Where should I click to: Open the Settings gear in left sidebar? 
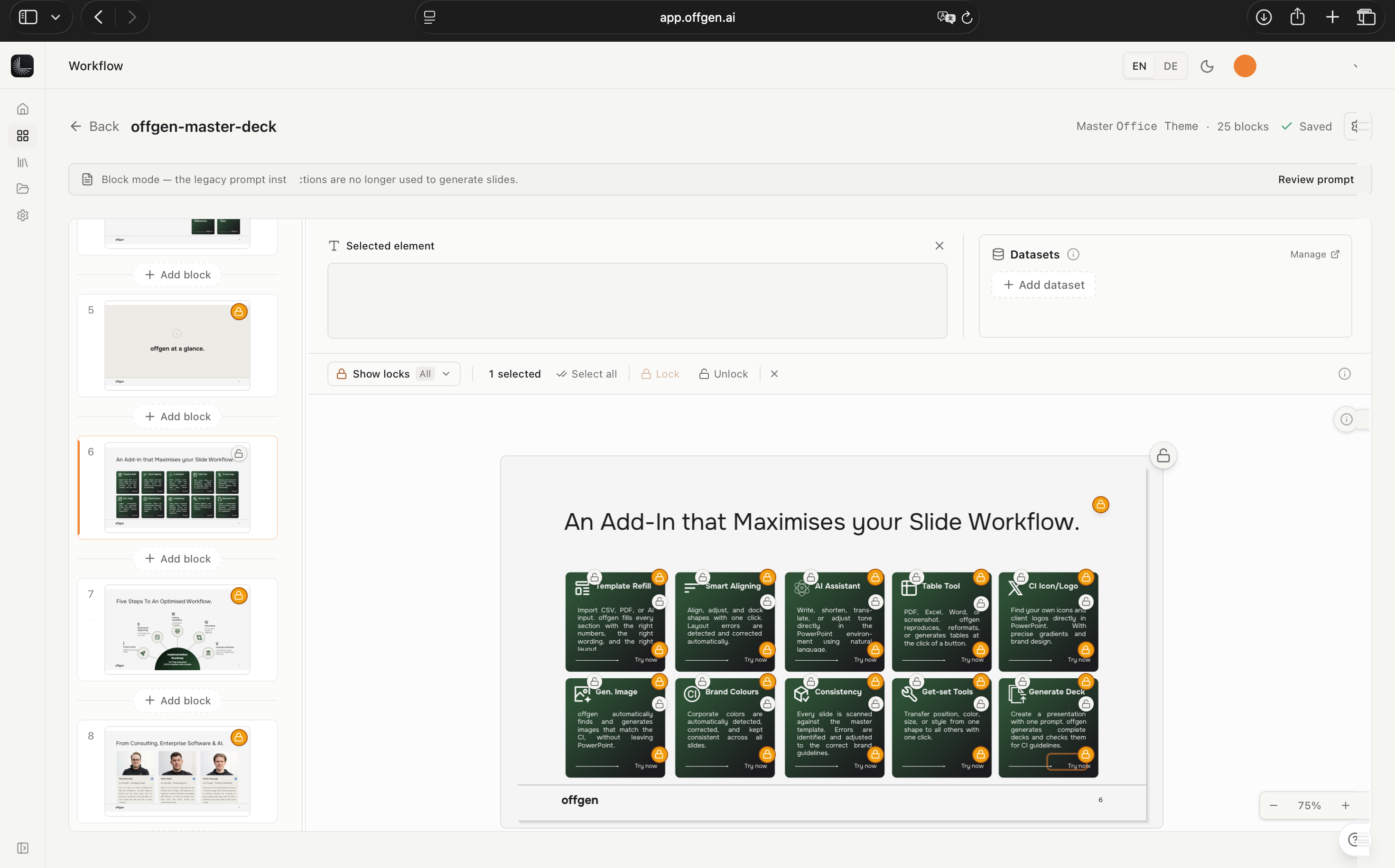click(22, 215)
